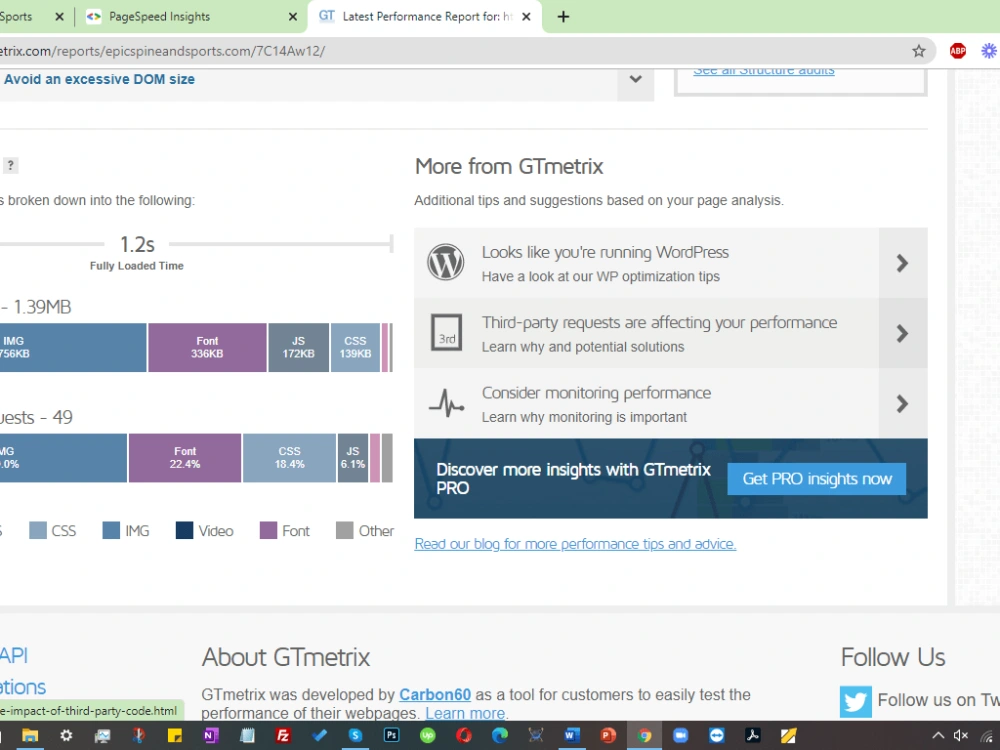
Task: Click the browser address bar URL
Action: pyautogui.click(x=162, y=51)
